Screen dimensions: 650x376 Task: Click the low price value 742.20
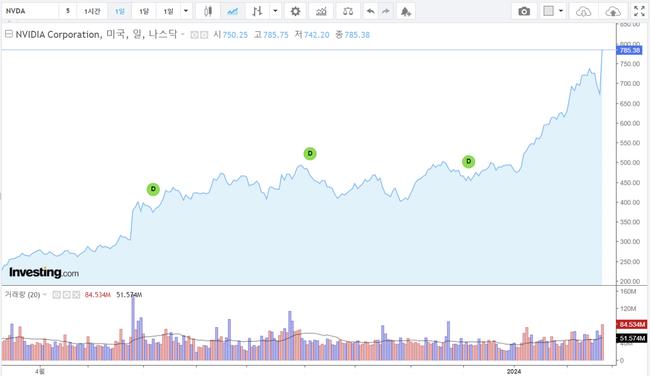tap(316, 35)
